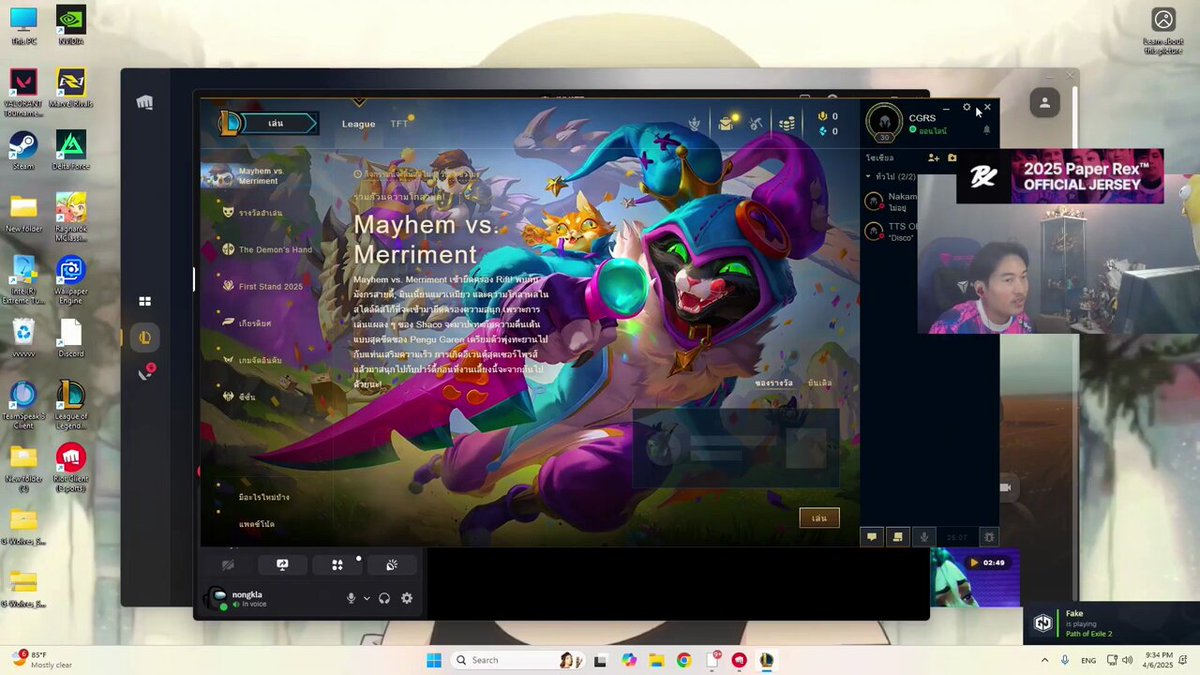Viewport: 1200px width, 675px height.
Task: Open the champion mastery crest icon in League header
Action: point(694,124)
